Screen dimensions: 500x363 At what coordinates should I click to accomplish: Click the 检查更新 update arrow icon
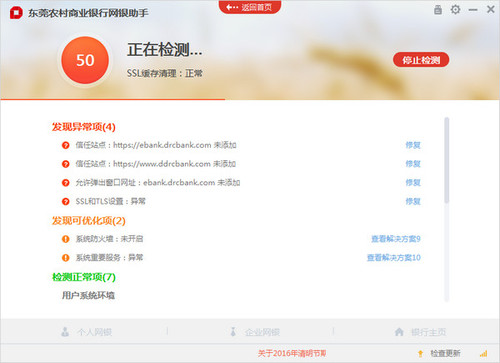(x=420, y=354)
